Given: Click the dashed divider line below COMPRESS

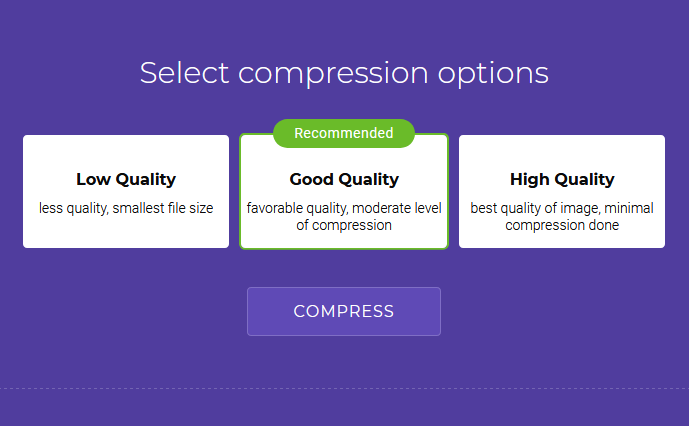Looking at the screenshot, I should 344,389.
